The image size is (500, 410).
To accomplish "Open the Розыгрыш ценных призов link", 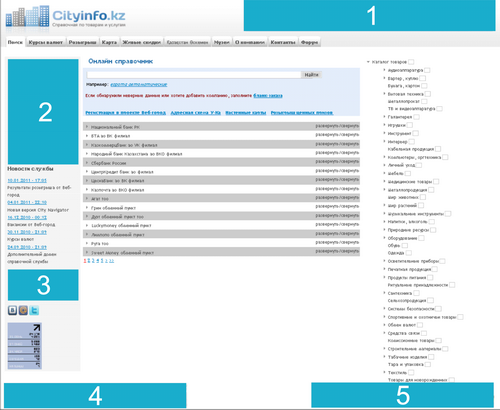I will [302, 113].
